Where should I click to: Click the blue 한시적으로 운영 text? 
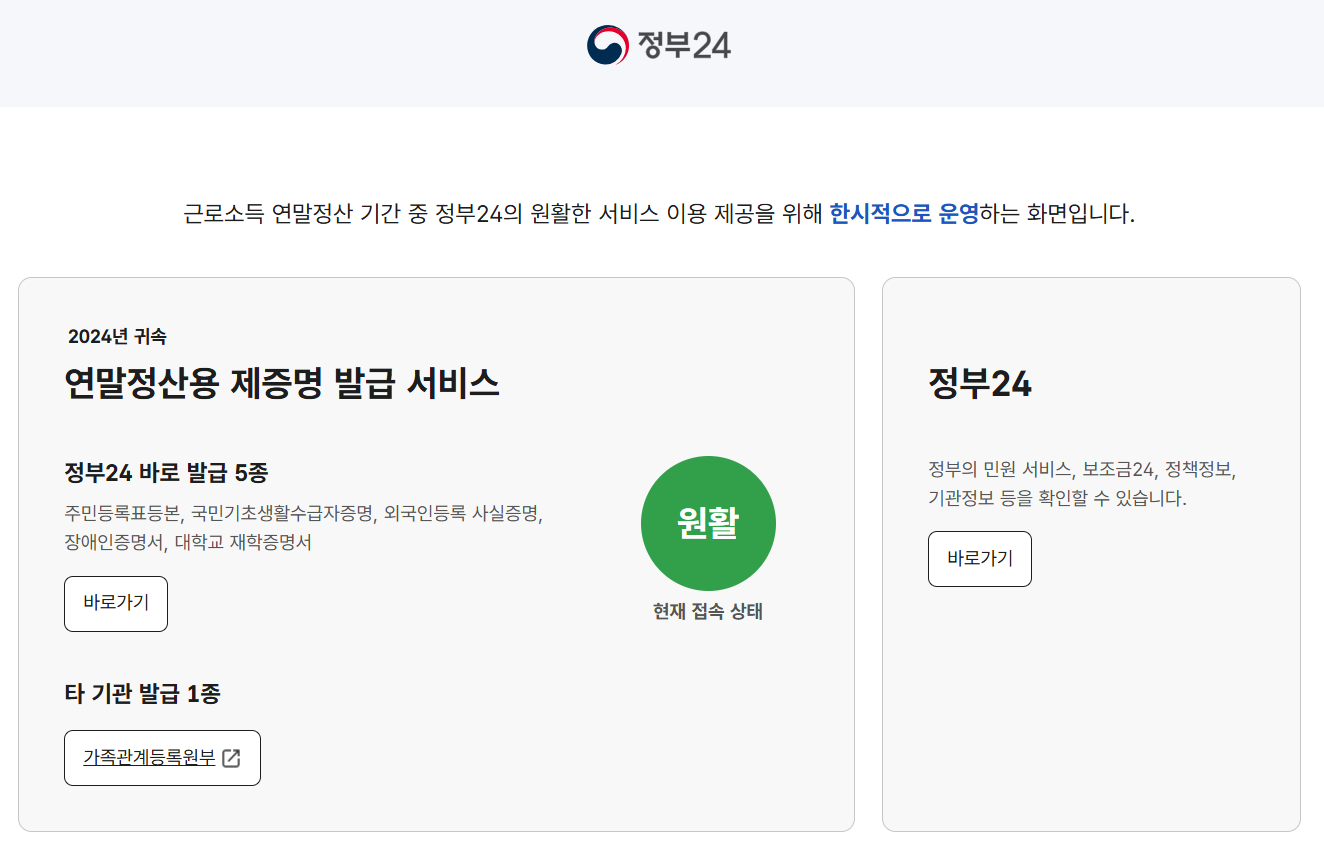click(904, 214)
